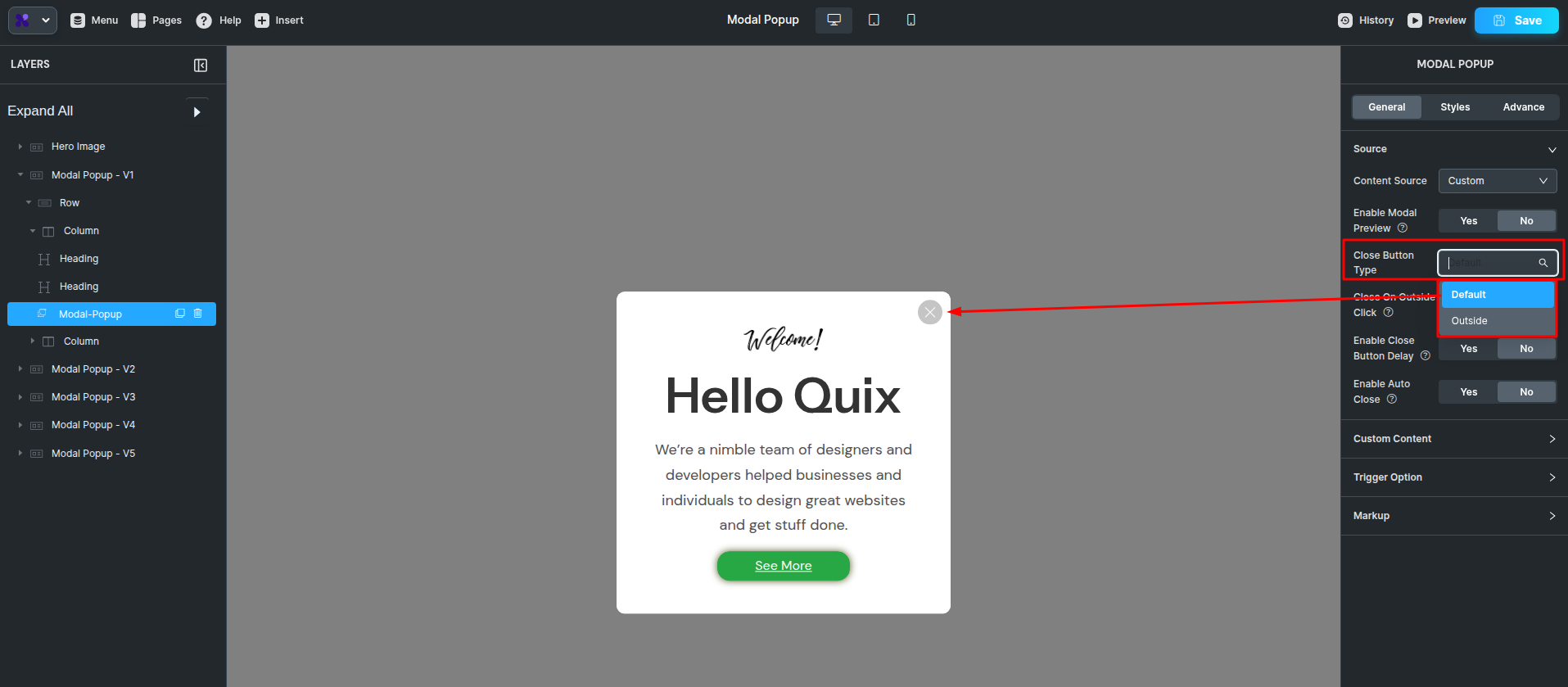Set Enable Auto Close to Yes
The image size is (1568, 687).
(x=1469, y=392)
